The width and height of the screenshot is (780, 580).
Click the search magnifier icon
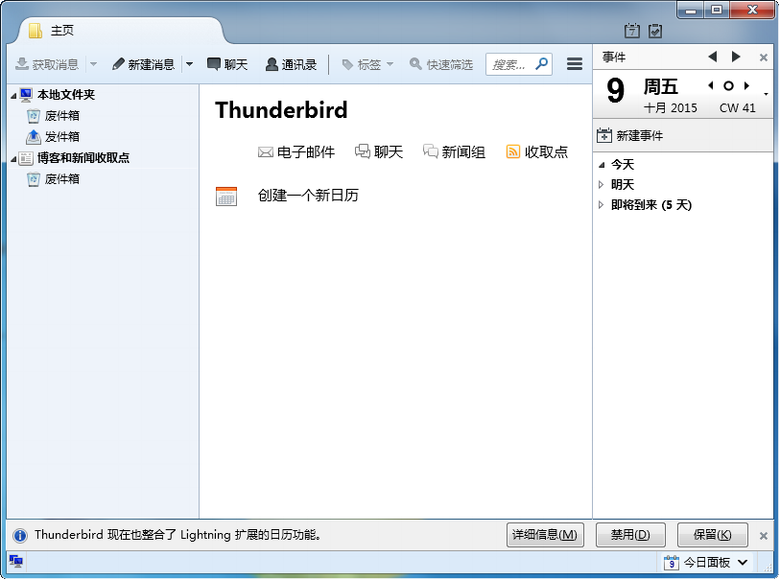point(542,64)
